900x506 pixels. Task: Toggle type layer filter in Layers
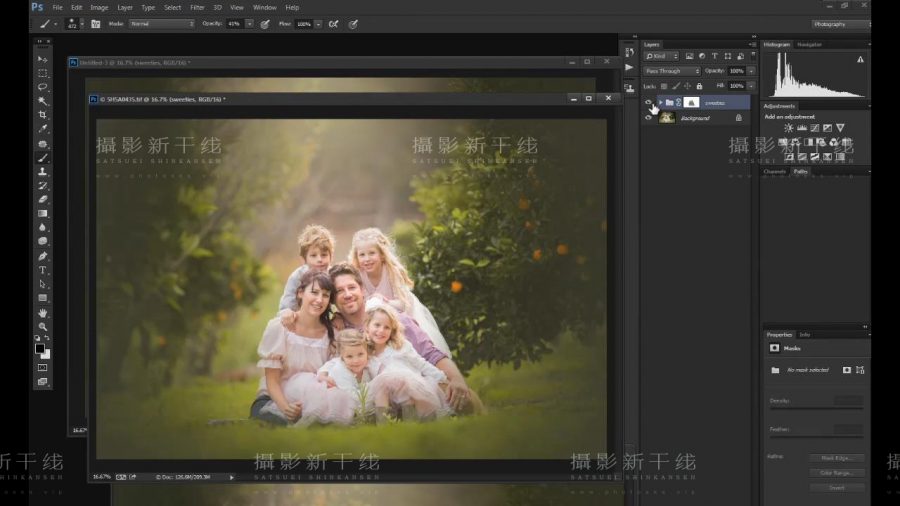[715, 56]
